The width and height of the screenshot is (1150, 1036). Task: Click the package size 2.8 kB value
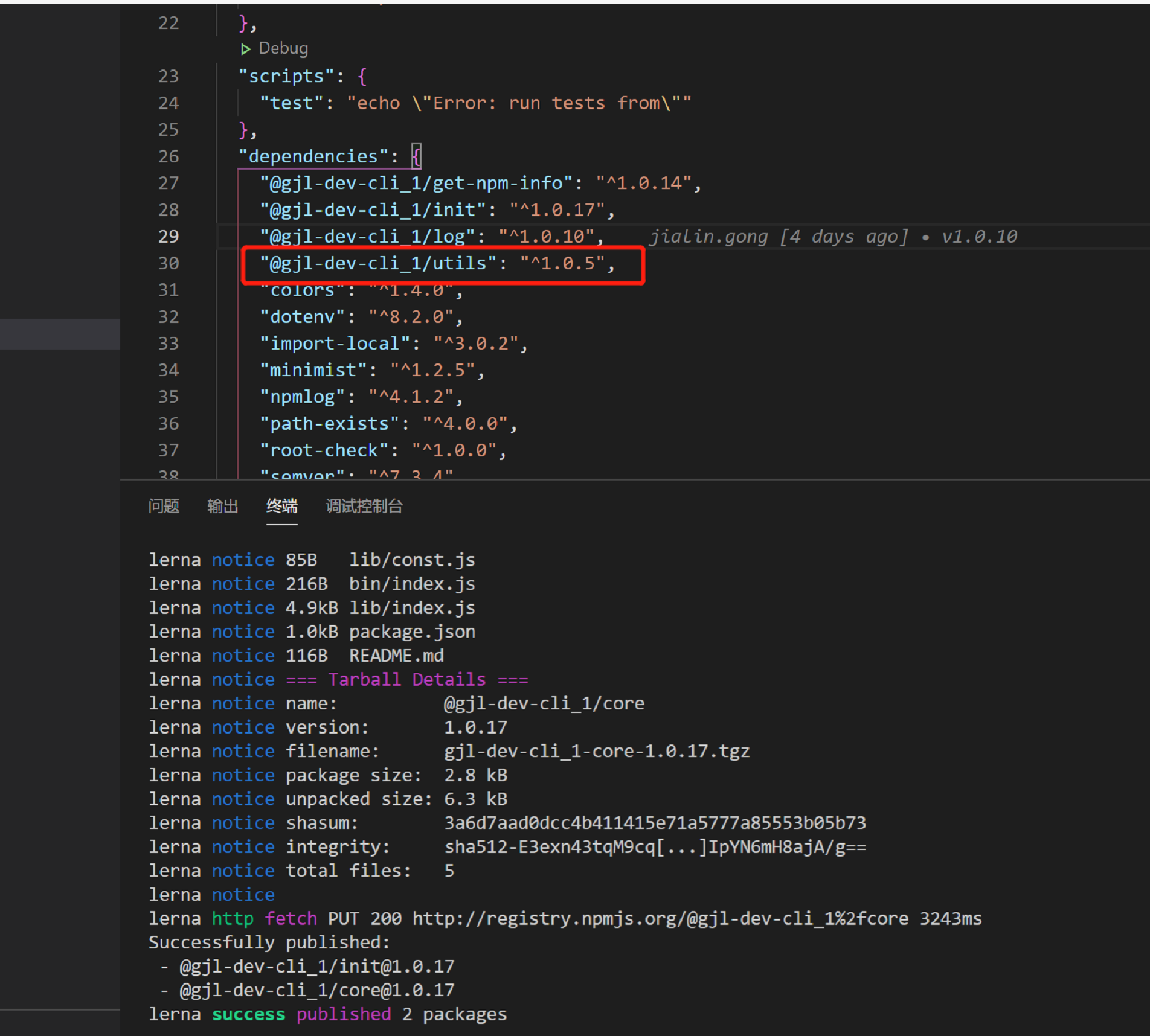(476, 775)
